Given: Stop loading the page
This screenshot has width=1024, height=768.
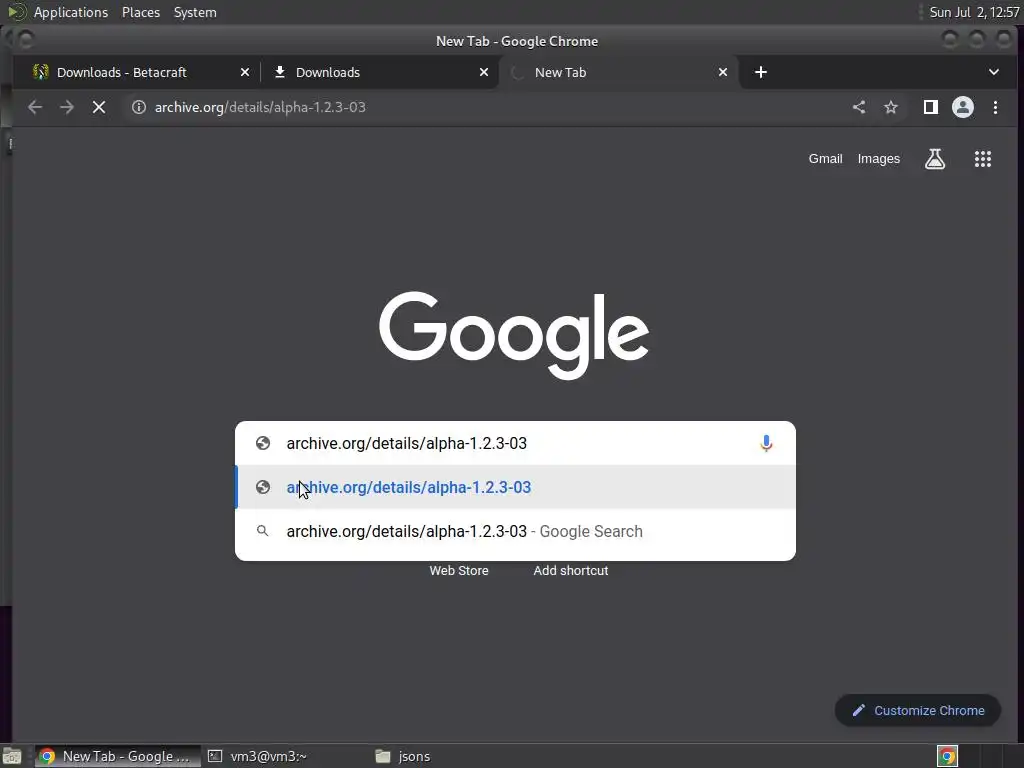Looking at the screenshot, I should [99, 107].
